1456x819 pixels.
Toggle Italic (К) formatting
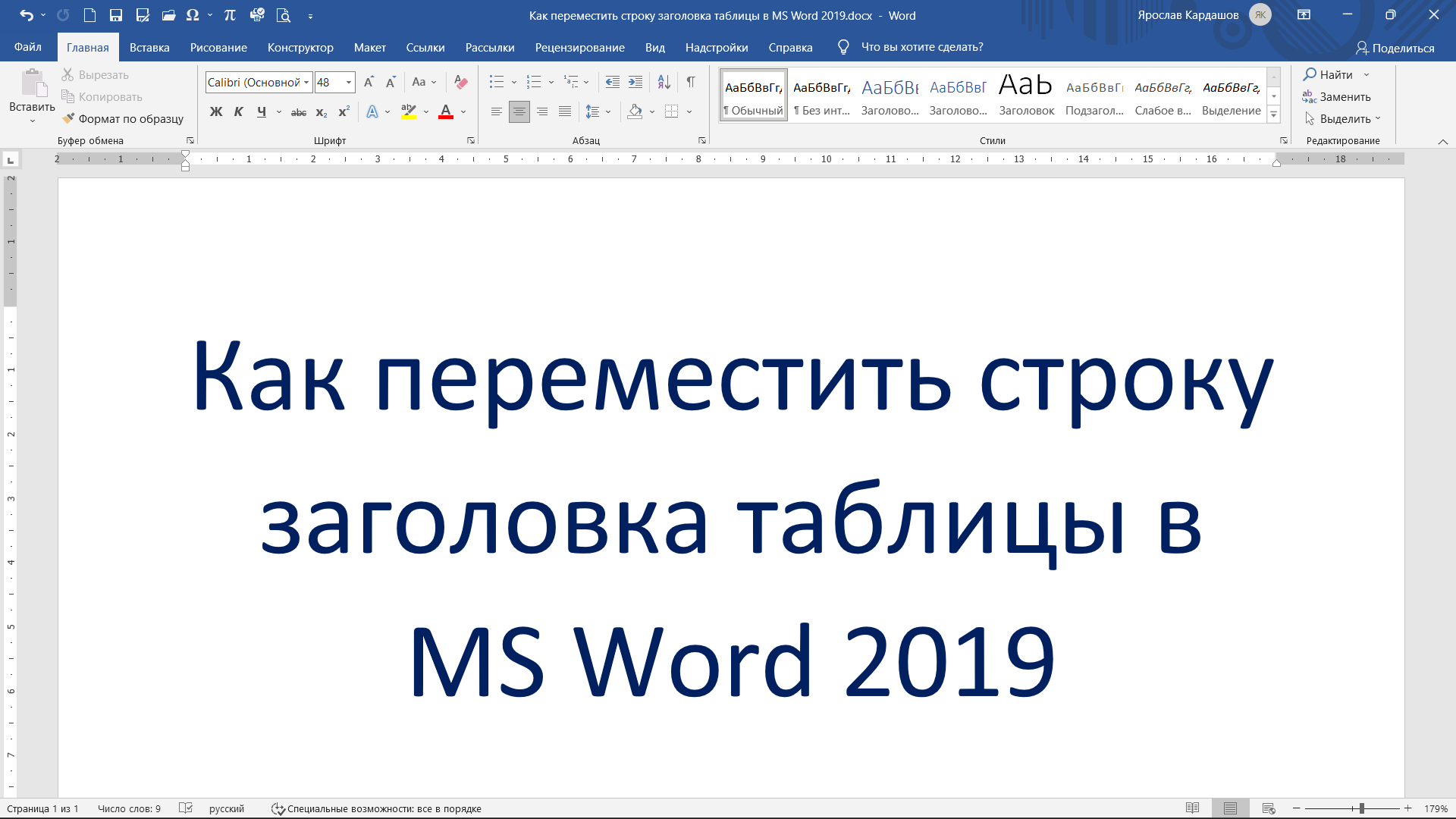point(239,112)
